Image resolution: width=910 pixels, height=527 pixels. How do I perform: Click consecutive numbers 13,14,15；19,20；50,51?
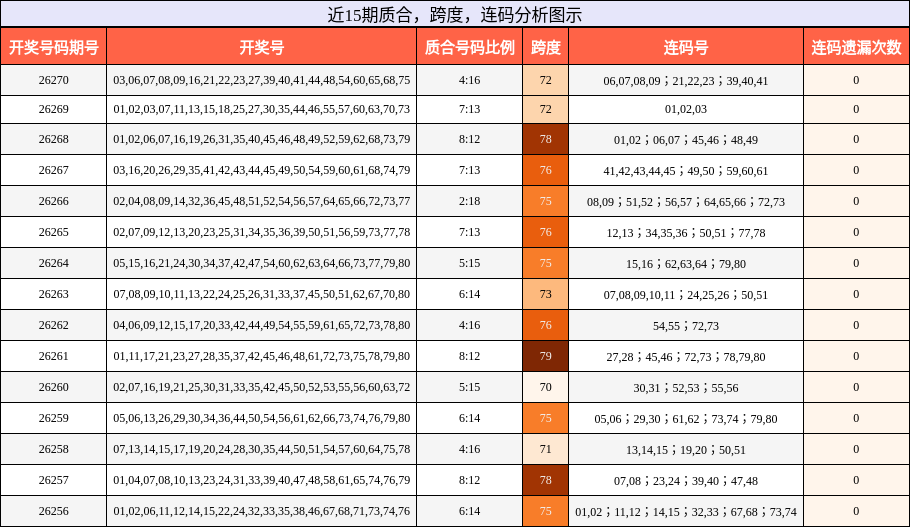pos(686,450)
